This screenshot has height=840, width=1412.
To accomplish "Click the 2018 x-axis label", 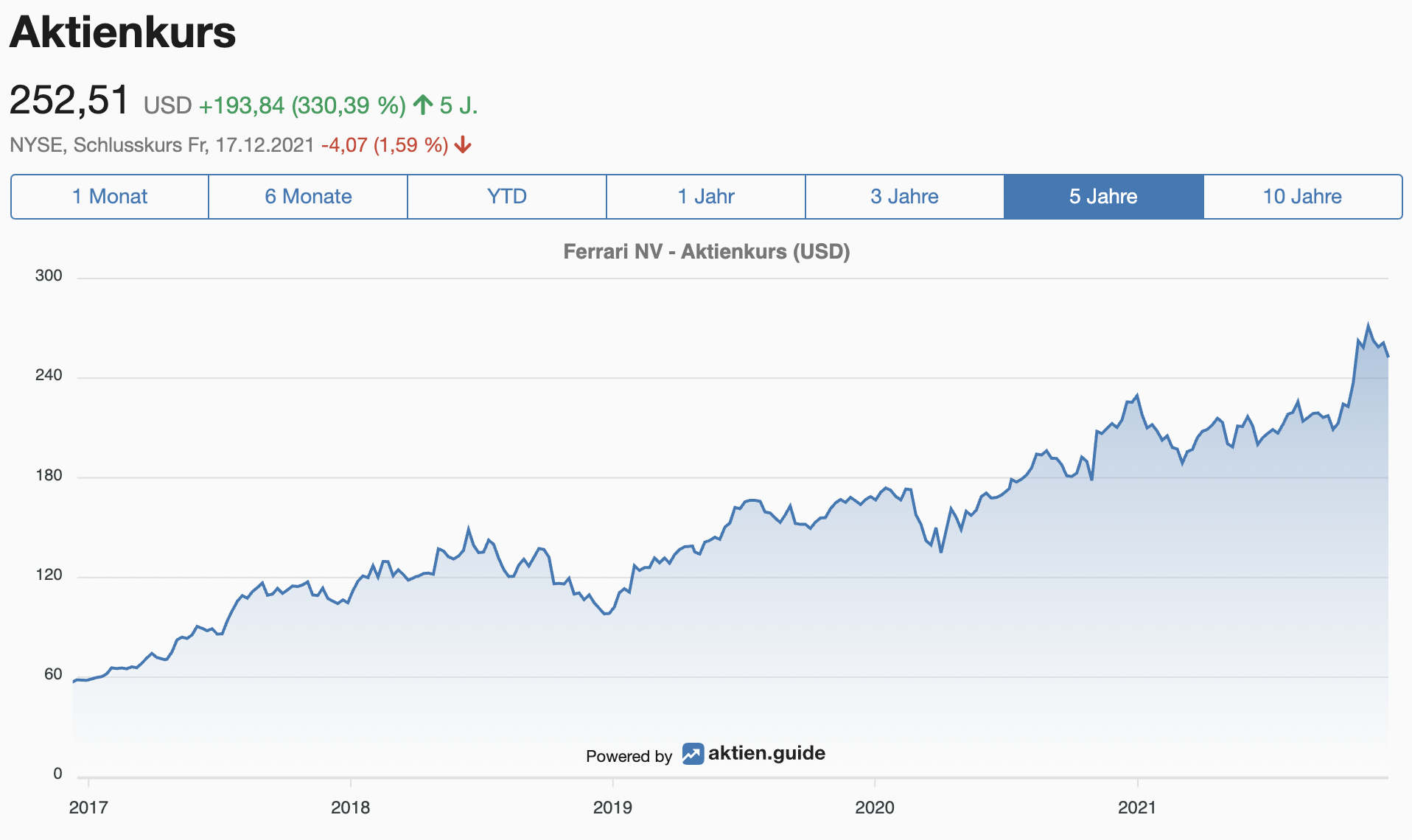I will pos(351,808).
